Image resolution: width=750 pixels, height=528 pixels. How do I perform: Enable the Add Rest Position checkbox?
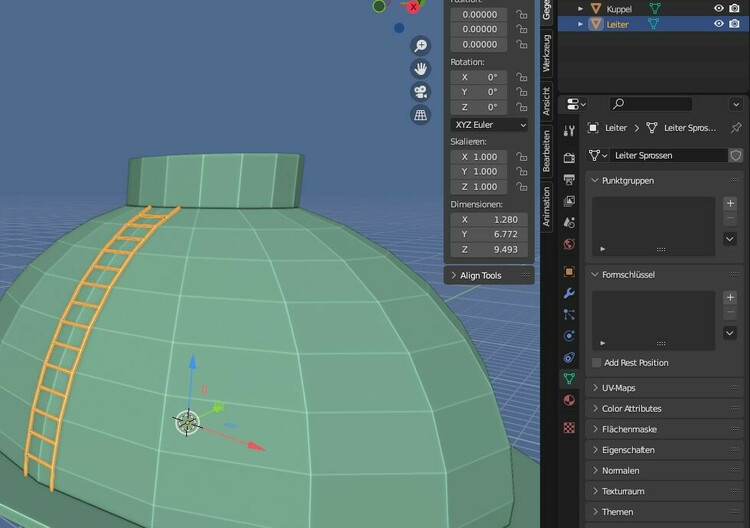597,363
